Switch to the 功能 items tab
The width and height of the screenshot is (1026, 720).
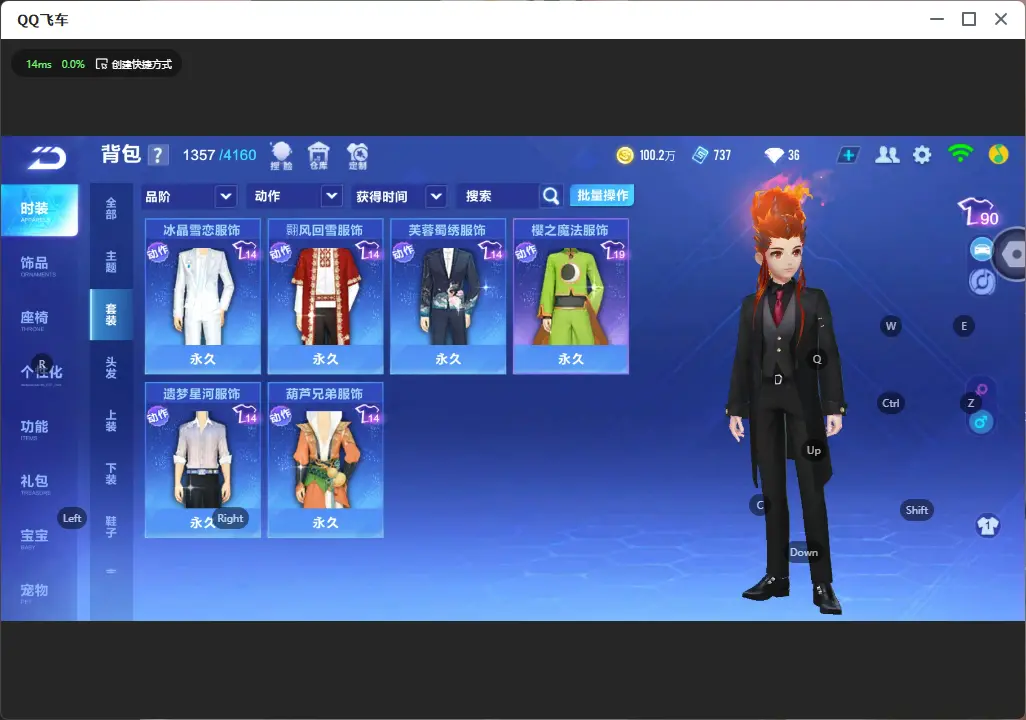(x=35, y=427)
